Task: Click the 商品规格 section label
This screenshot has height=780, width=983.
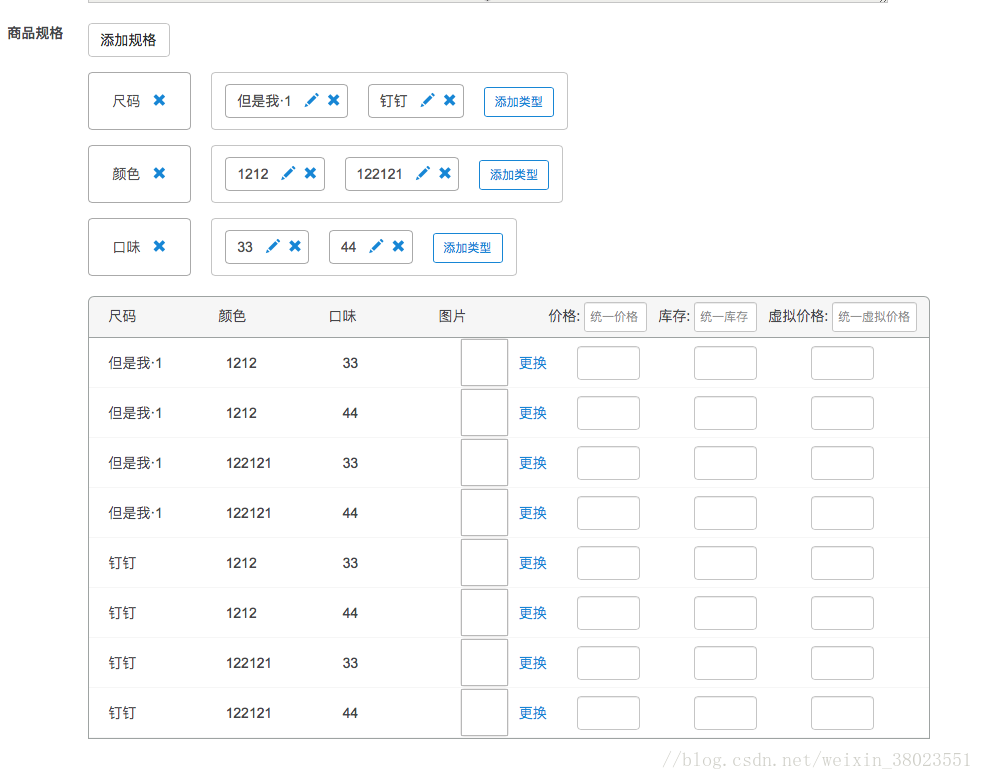Action: tap(35, 33)
